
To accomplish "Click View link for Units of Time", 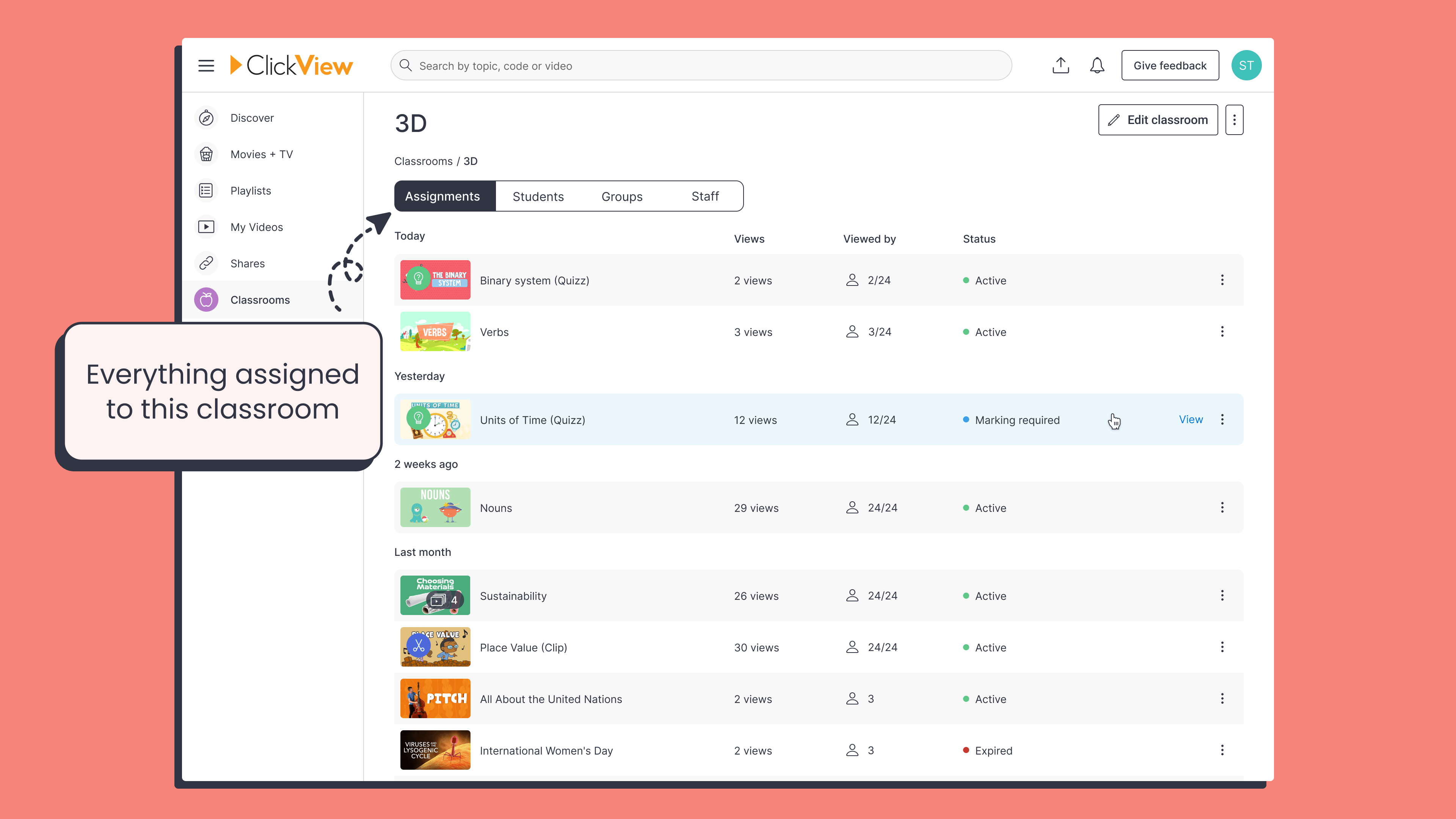I will 1190,419.
